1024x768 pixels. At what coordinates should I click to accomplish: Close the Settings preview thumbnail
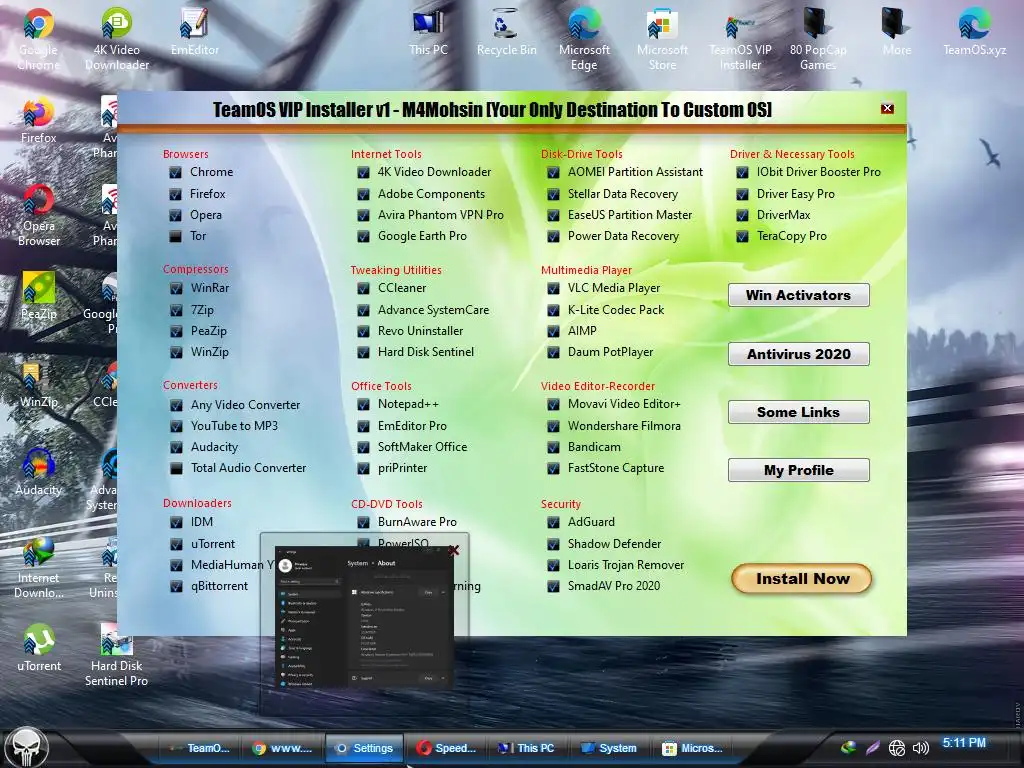pyautogui.click(x=454, y=550)
